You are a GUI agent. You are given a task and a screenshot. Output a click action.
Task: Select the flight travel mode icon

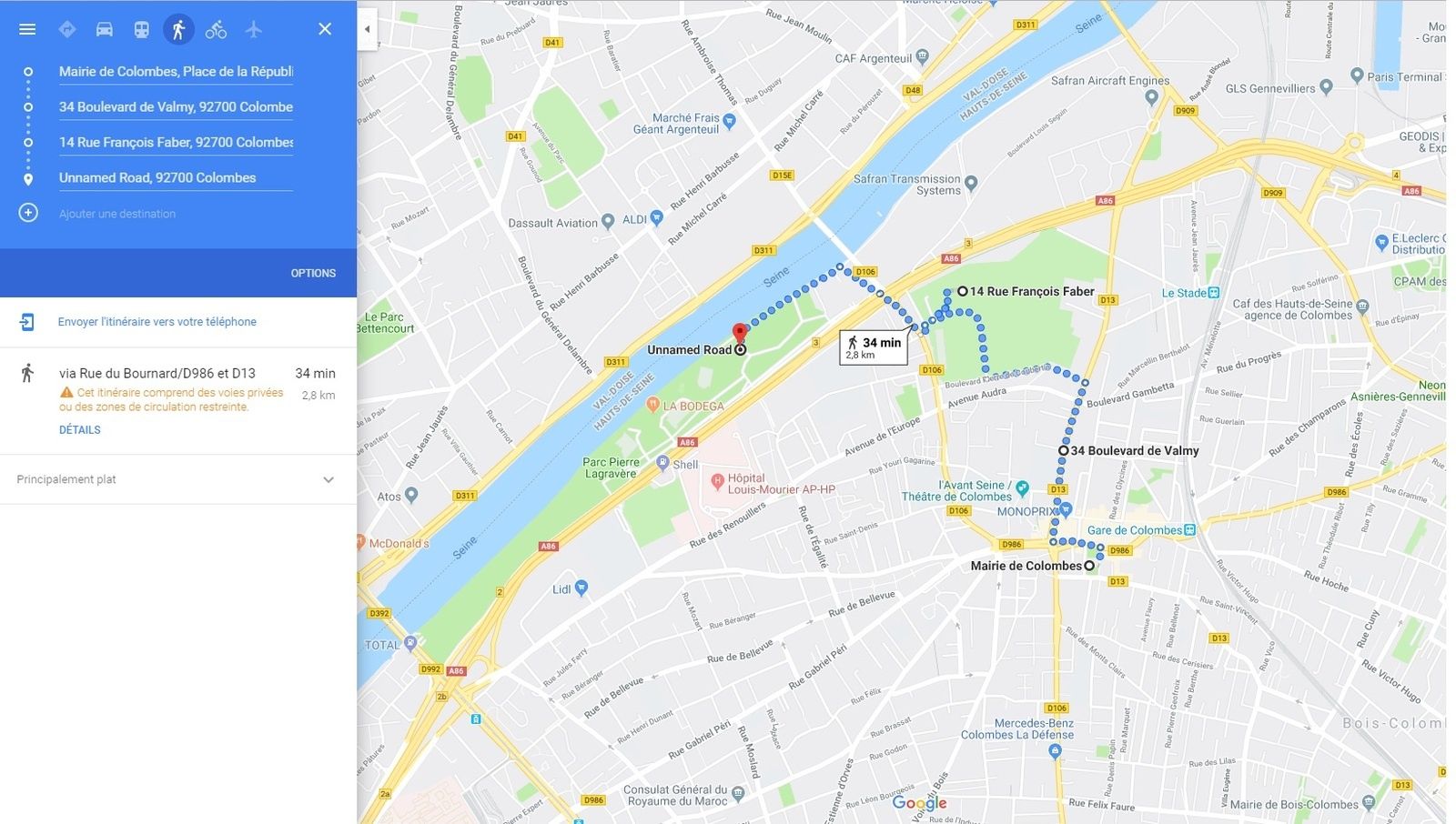tap(253, 29)
